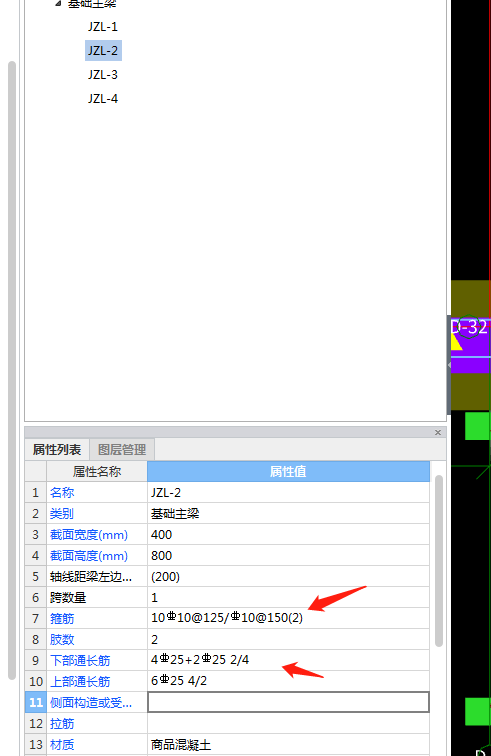Viewport: 491px width, 756px height.
Task: Click the 类别 property label
Action: click(62, 513)
